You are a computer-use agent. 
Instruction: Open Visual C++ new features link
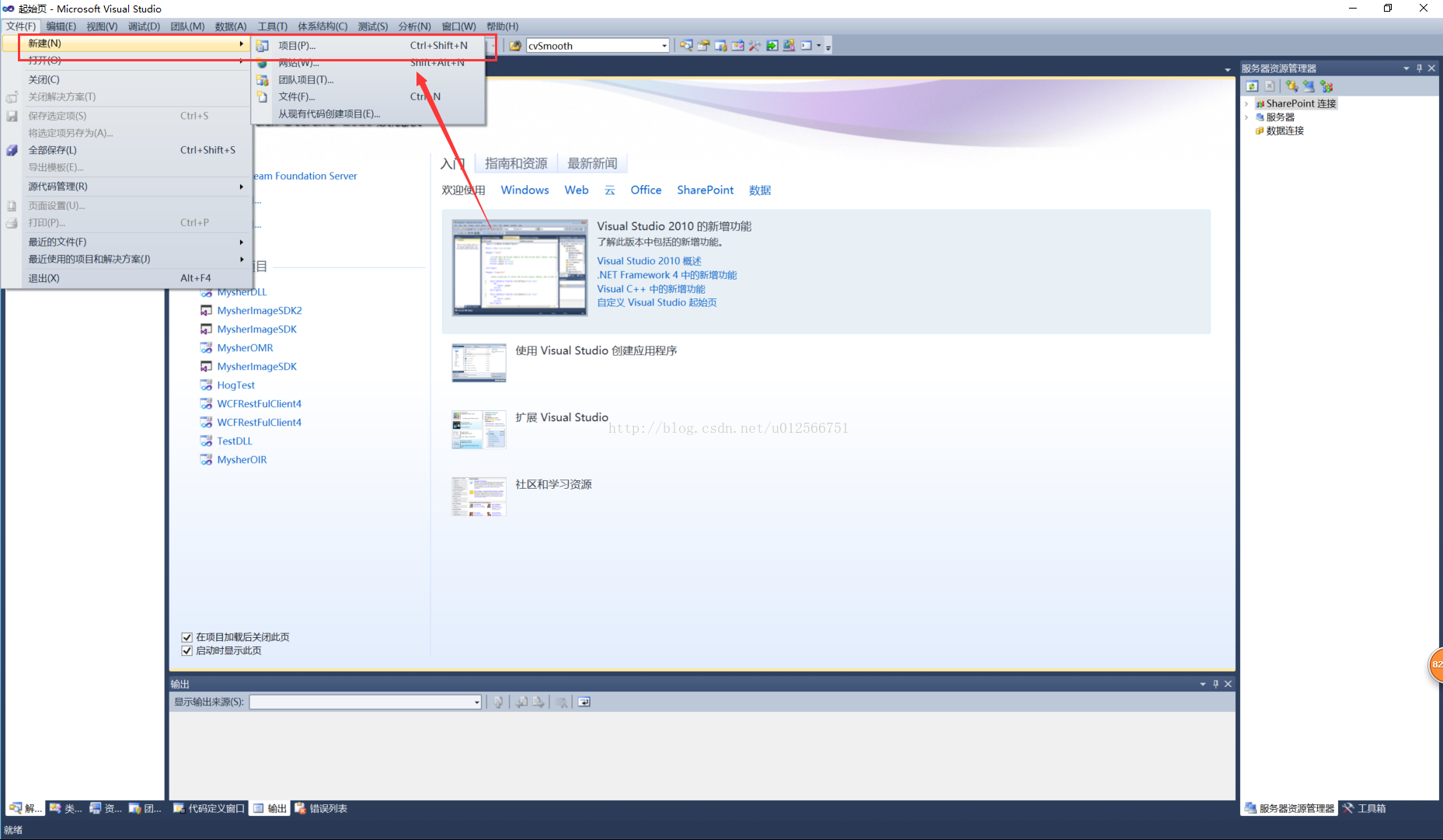click(651, 289)
